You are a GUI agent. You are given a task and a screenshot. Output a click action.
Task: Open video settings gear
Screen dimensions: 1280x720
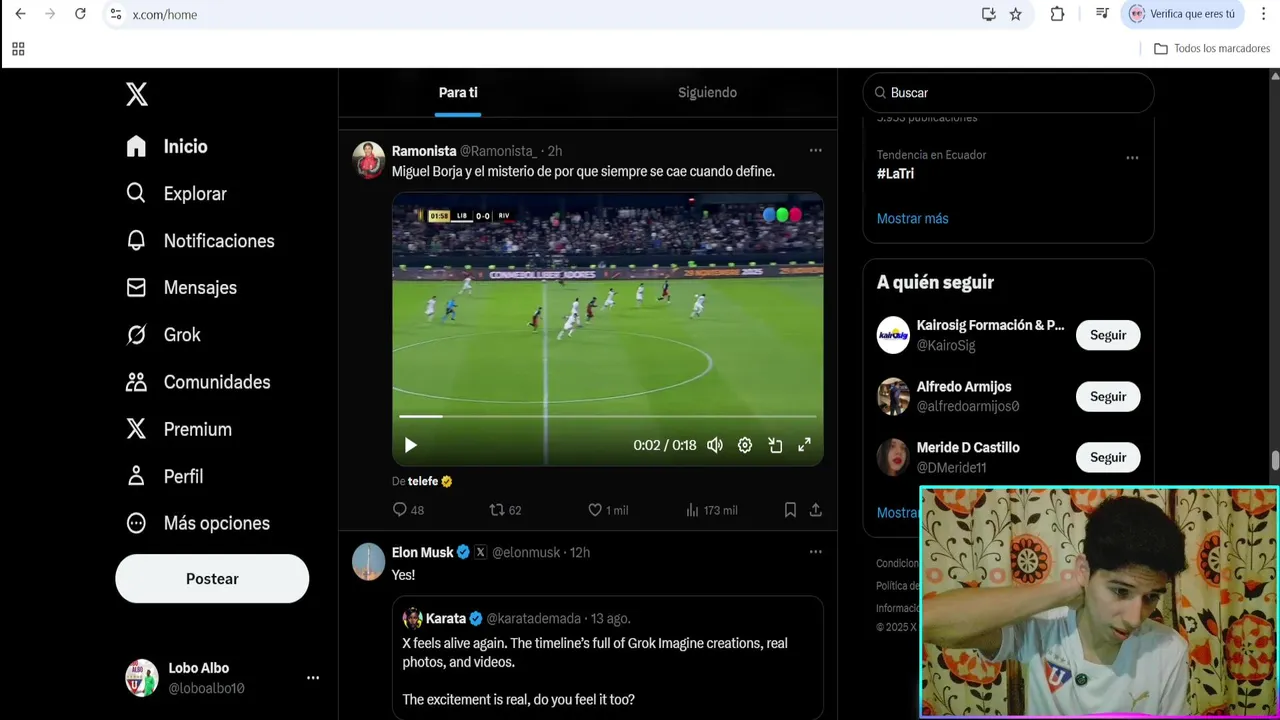(745, 445)
